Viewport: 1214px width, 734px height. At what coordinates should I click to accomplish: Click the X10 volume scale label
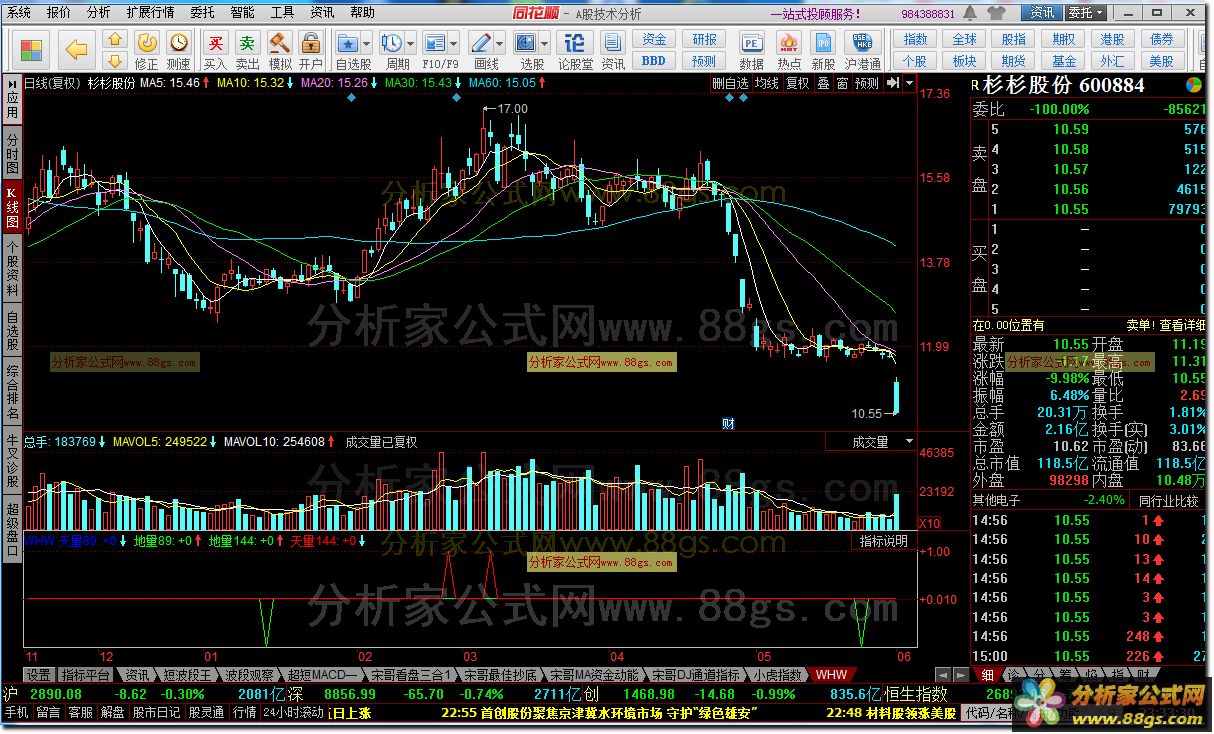(x=929, y=523)
